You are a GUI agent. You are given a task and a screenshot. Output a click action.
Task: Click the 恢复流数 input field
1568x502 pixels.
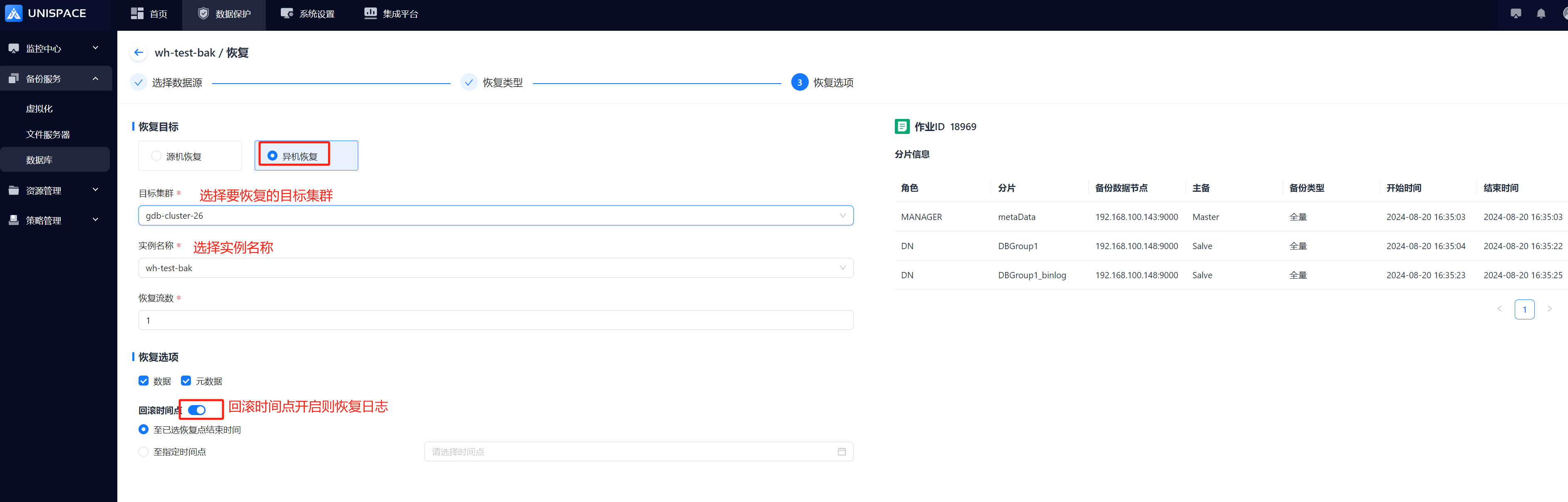coord(495,320)
